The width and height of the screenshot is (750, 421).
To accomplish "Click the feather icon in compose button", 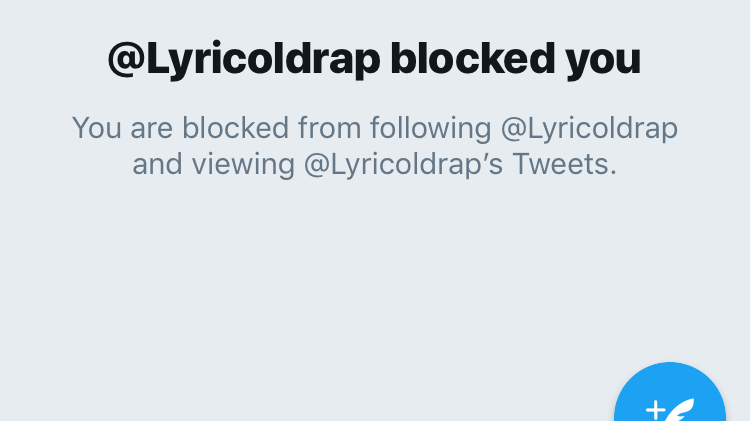I will (x=680, y=410).
